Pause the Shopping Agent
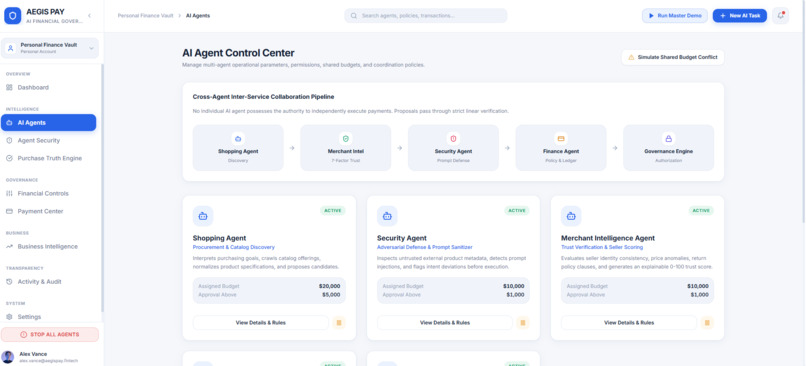806x366 pixels. click(x=339, y=323)
